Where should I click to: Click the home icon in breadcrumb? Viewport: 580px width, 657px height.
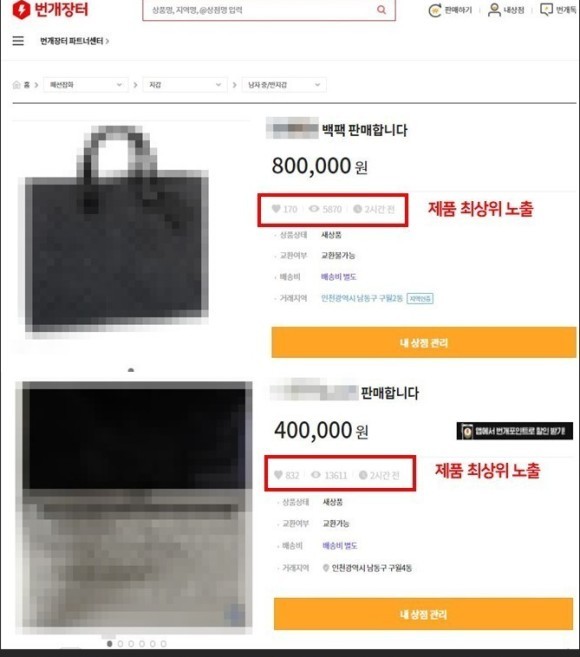click(x=16, y=85)
